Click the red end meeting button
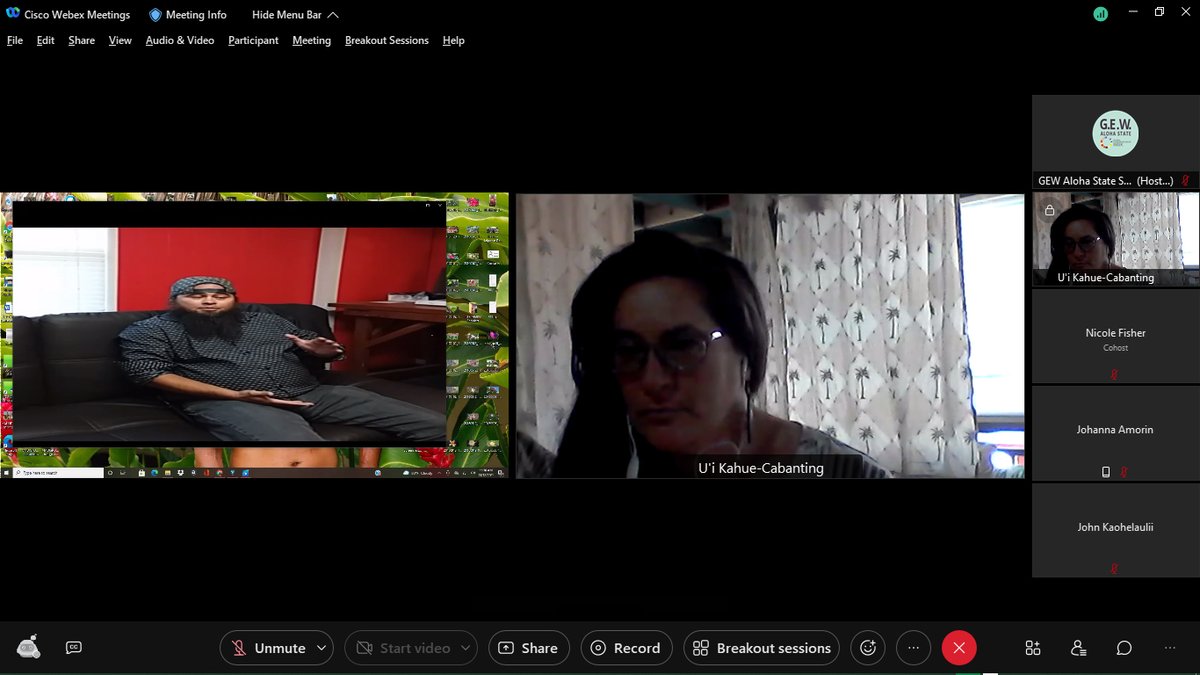 (958, 648)
